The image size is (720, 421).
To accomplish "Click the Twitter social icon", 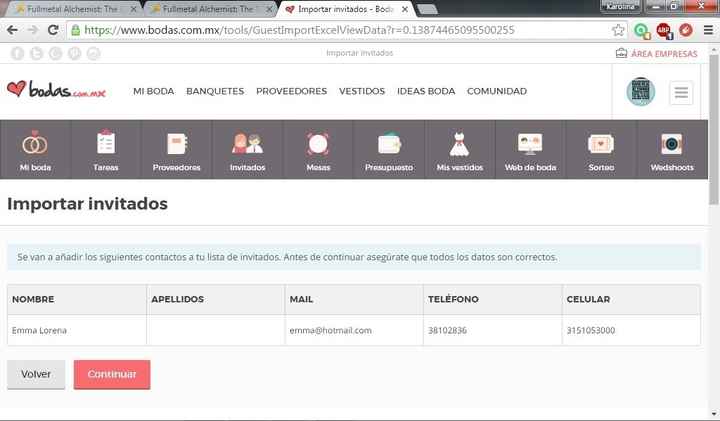I will 36,54.
